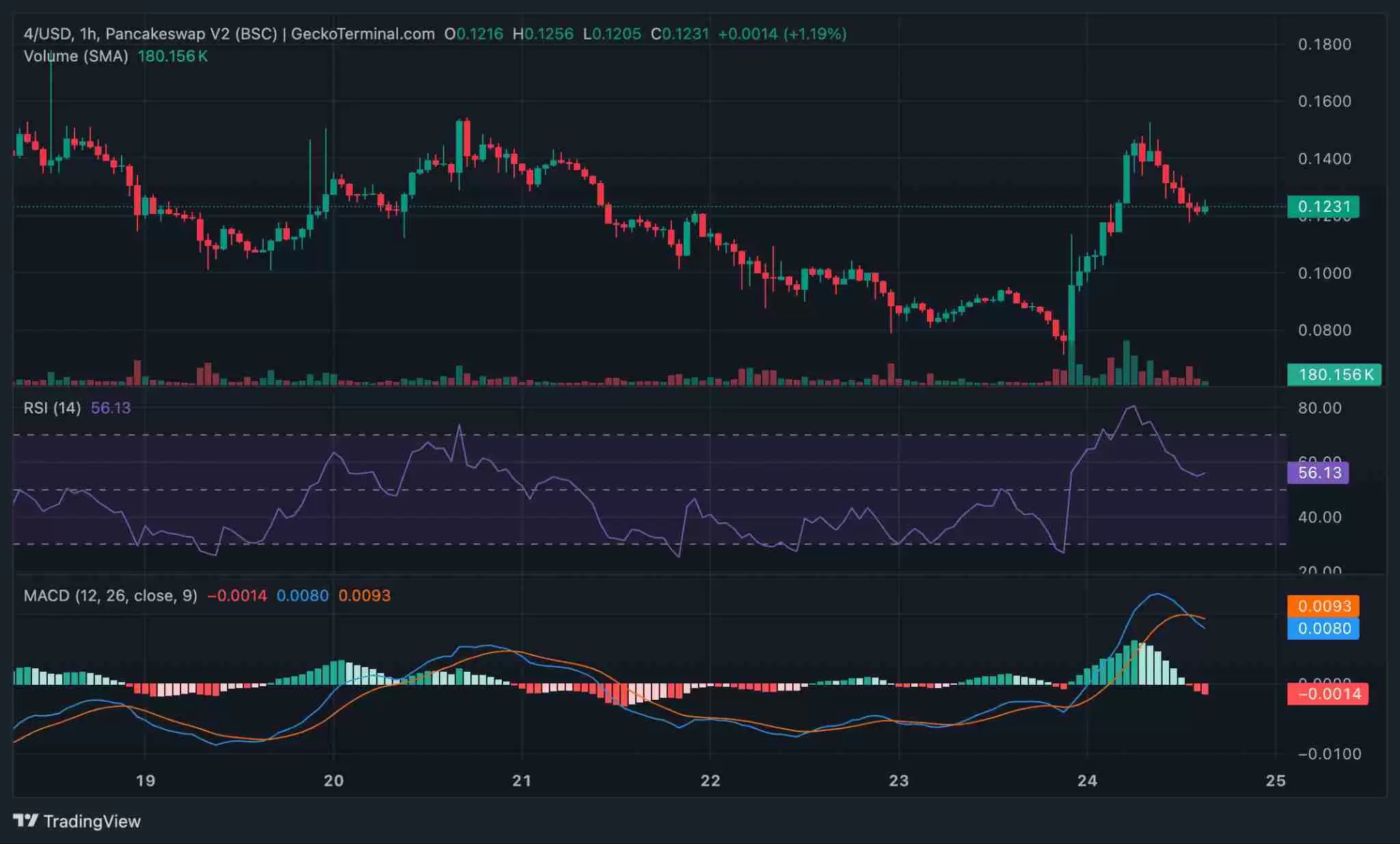
Task: Click the 0.1000 price axis label
Action: 1324,273
